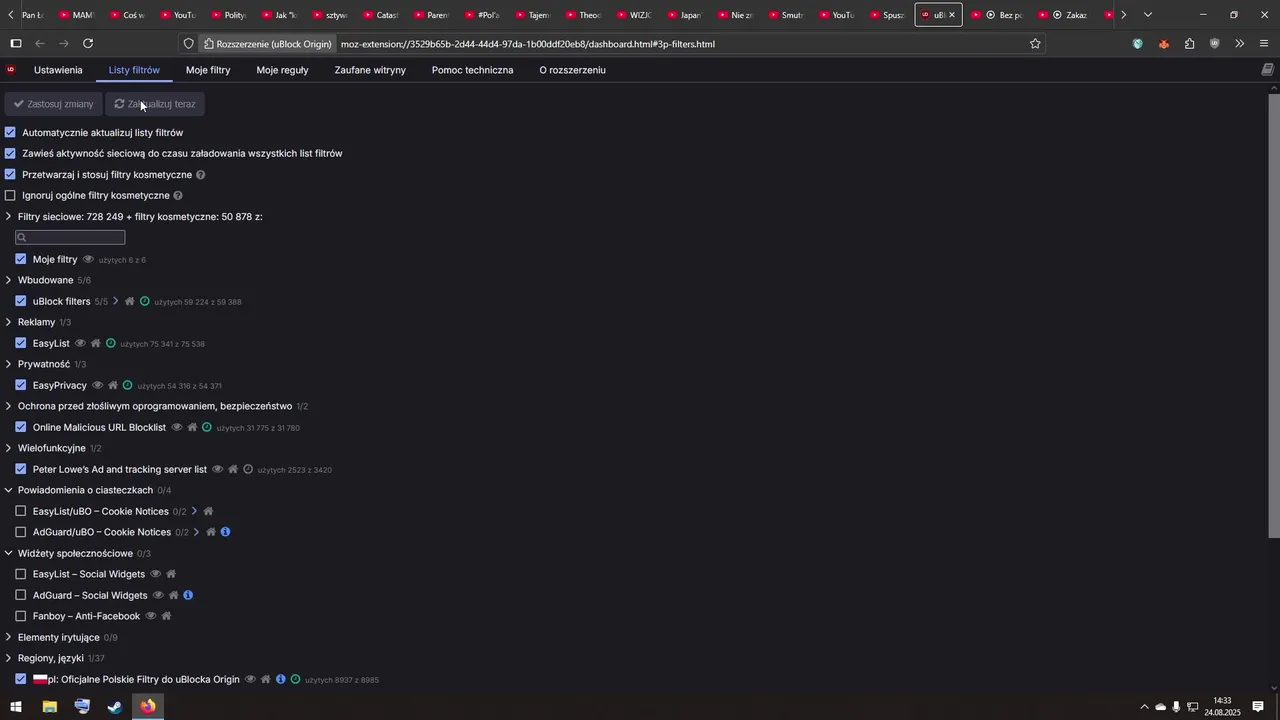Open info icon for Oficjalne Polskie Filtry
This screenshot has height=720, width=1280.
[x=281, y=680]
